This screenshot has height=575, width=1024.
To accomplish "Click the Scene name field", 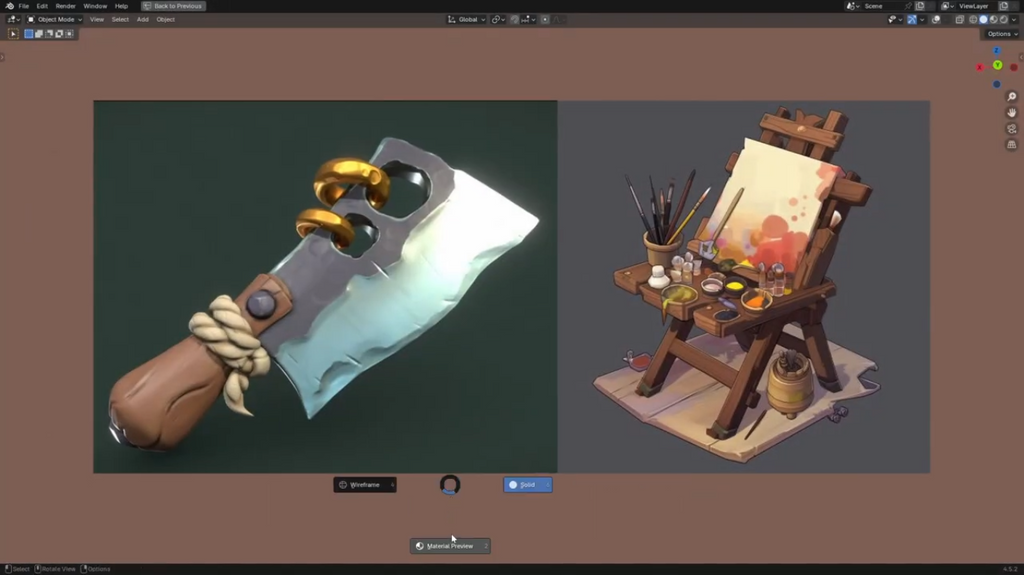I will [x=886, y=6].
